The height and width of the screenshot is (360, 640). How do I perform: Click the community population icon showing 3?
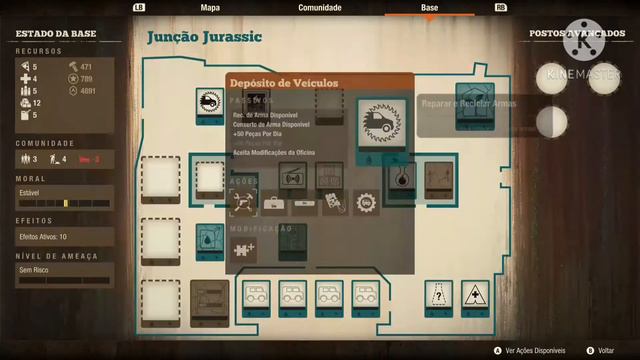pyautogui.click(x=26, y=159)
